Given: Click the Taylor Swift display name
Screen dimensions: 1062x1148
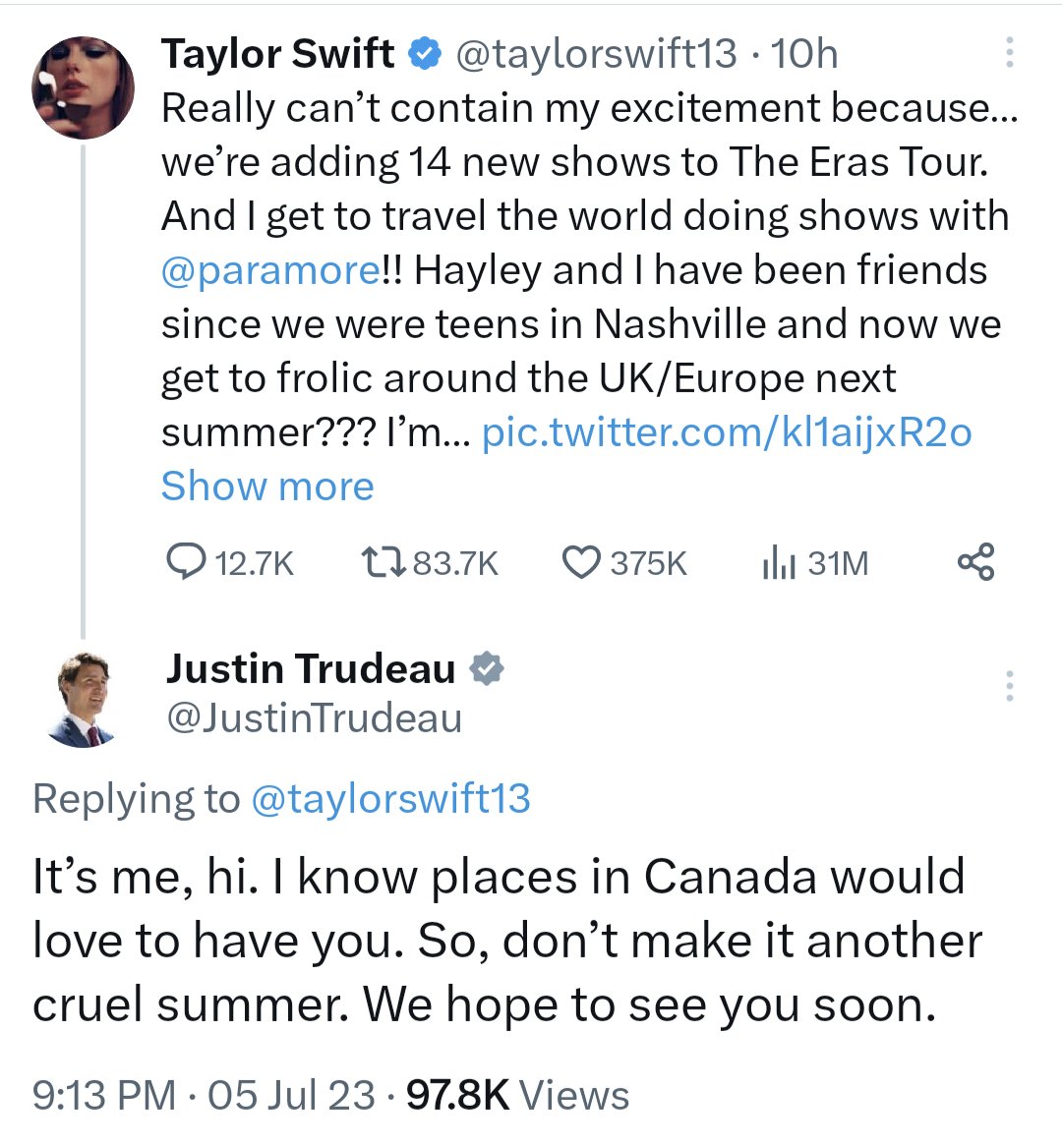Looking at the screenshot, I should point(278,54).
